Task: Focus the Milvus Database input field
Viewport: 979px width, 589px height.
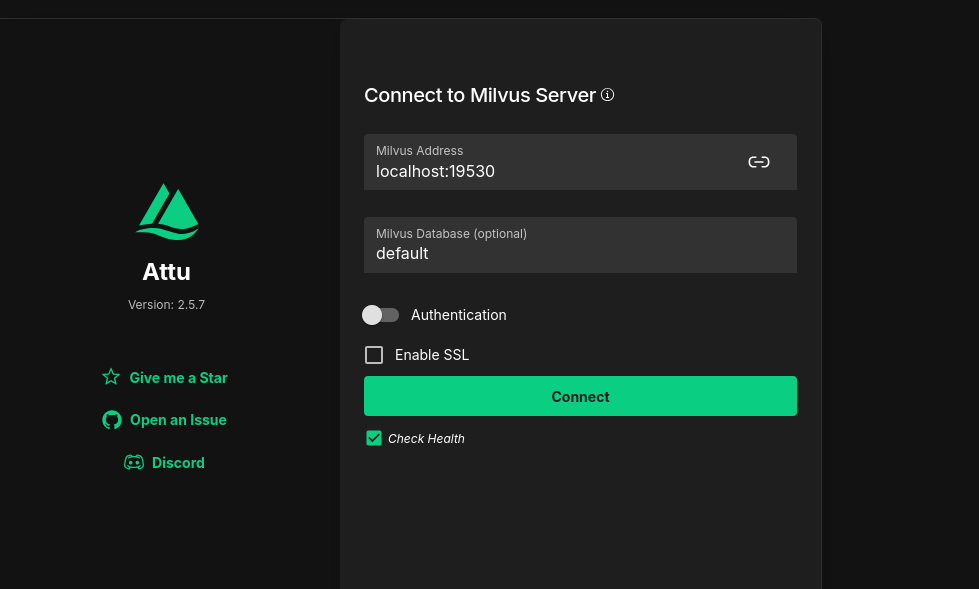Action: click(580, 245)
